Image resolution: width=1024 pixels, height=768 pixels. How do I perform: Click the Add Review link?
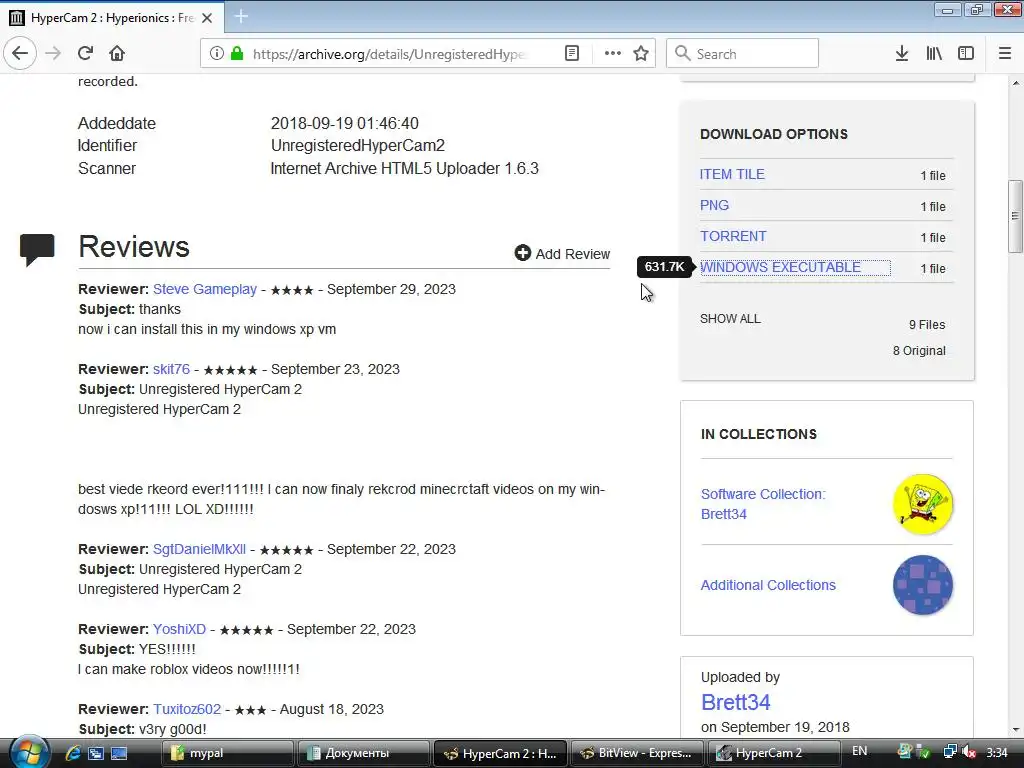coord(573,253)
